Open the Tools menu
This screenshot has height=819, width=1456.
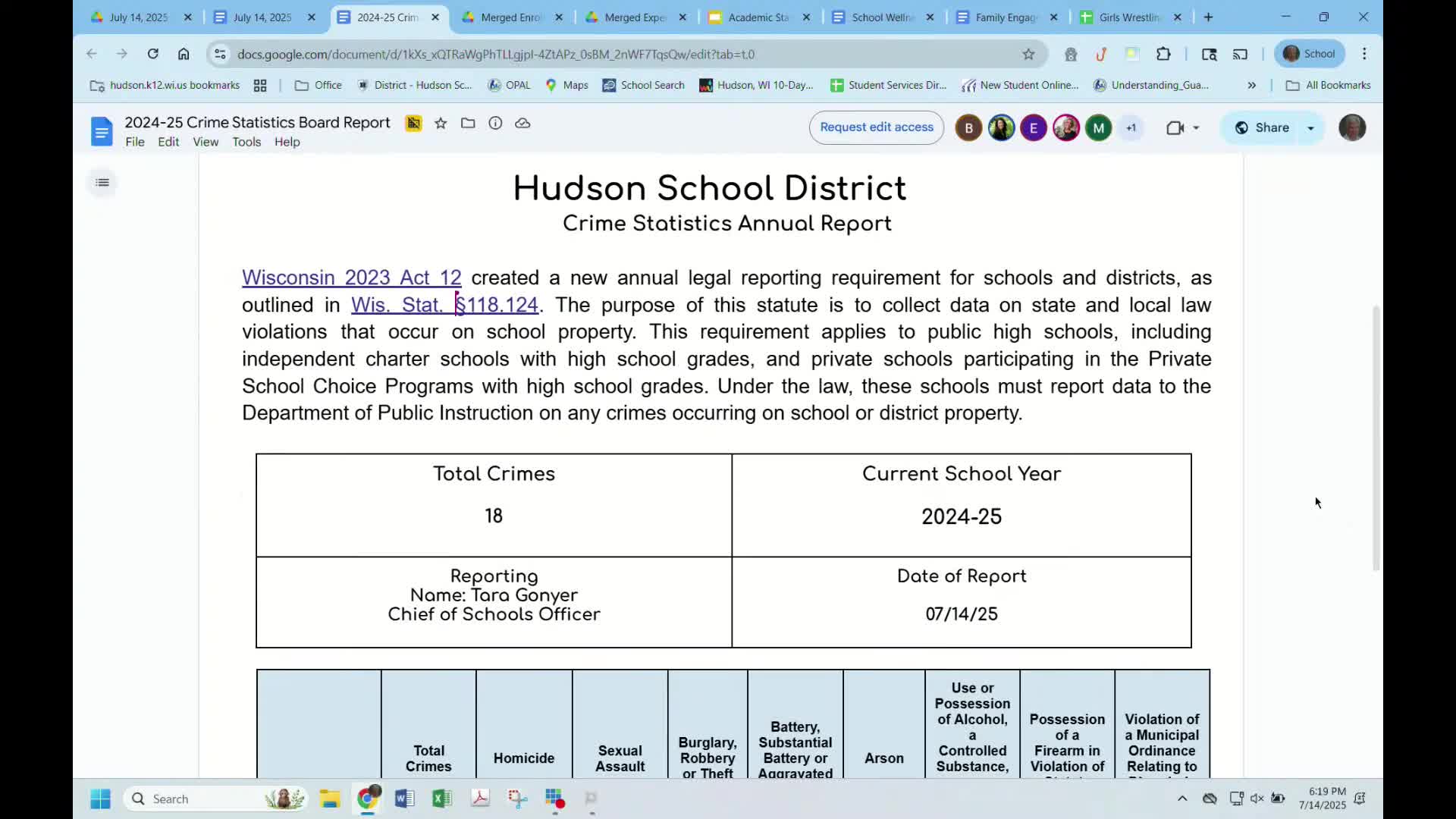pyautogui.click(x=246, y=142)
